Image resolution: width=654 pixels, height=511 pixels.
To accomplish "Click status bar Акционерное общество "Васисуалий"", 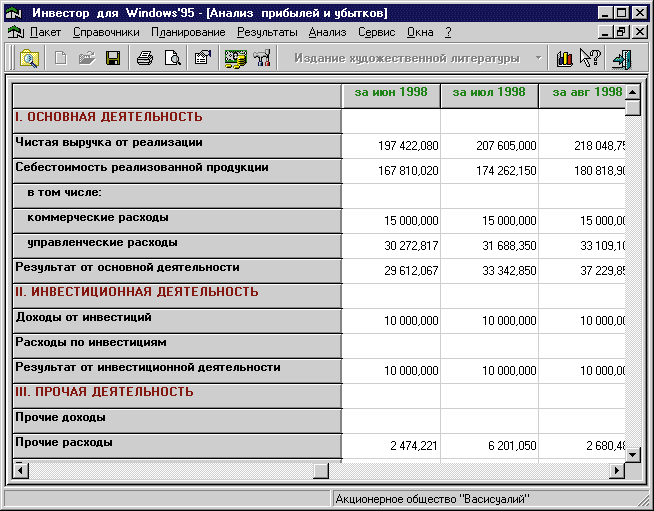I will pyautogui.click(x=432, y=499).
